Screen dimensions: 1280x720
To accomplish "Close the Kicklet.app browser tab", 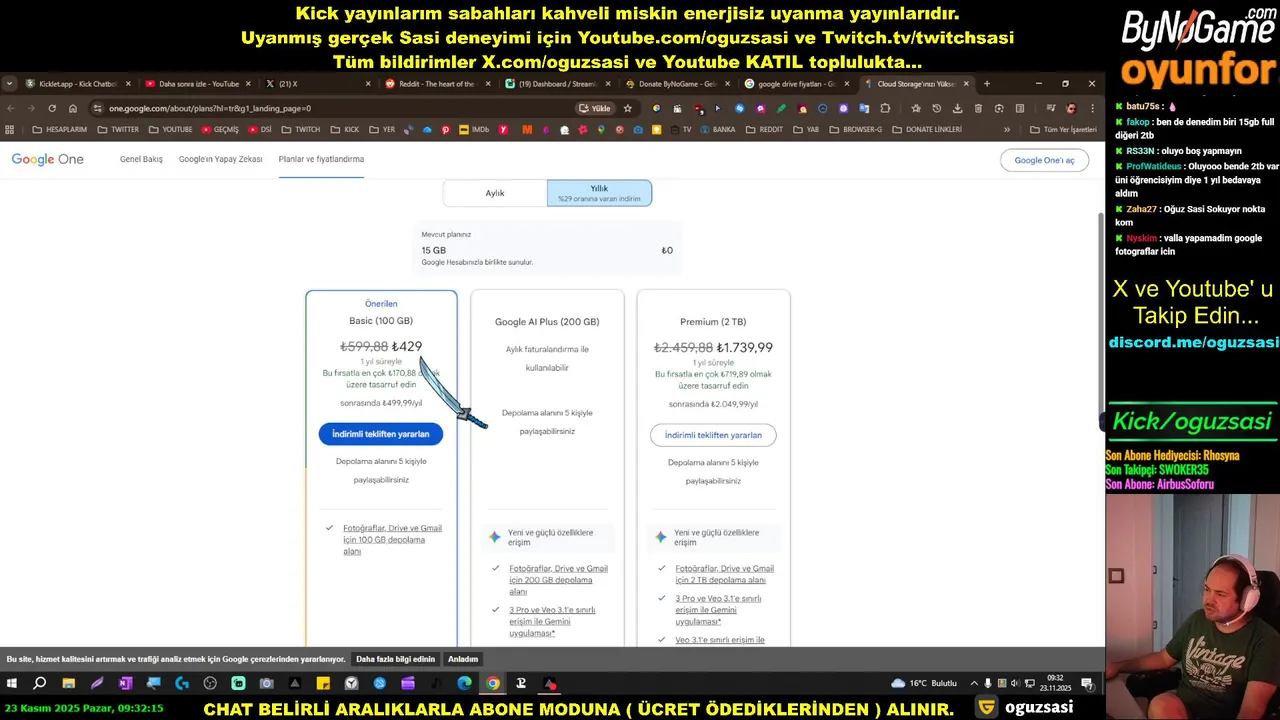I will [128, 84].
